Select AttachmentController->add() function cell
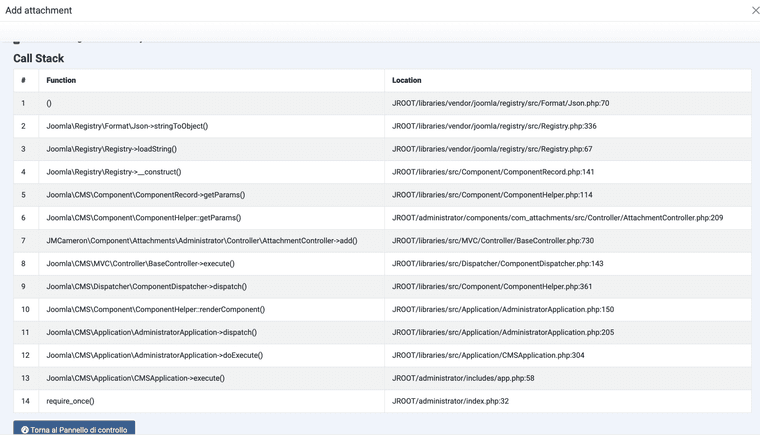This screenshot has height=435, width=760. [x=212, y=241]
